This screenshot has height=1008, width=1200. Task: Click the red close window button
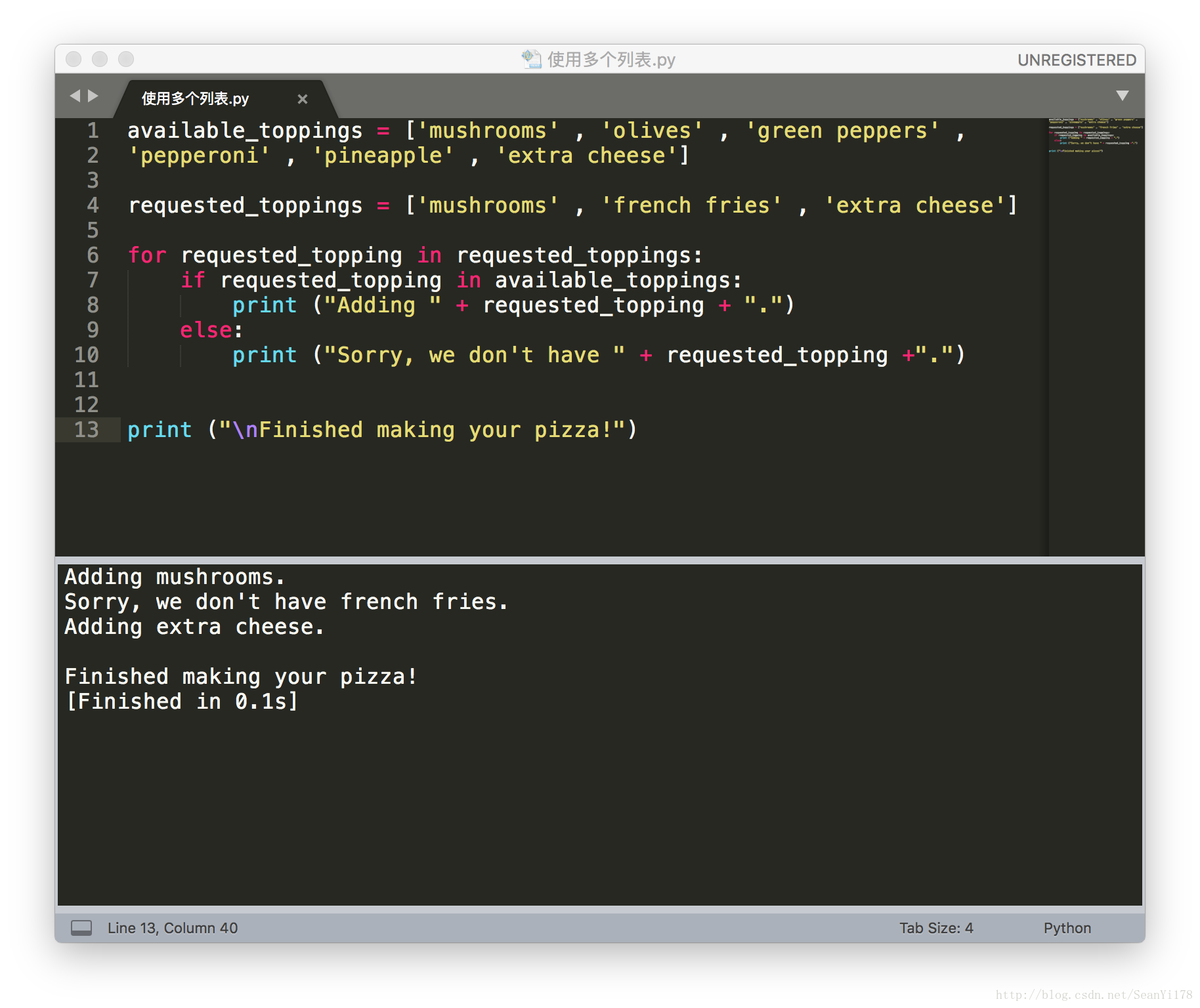click(74, 59)
